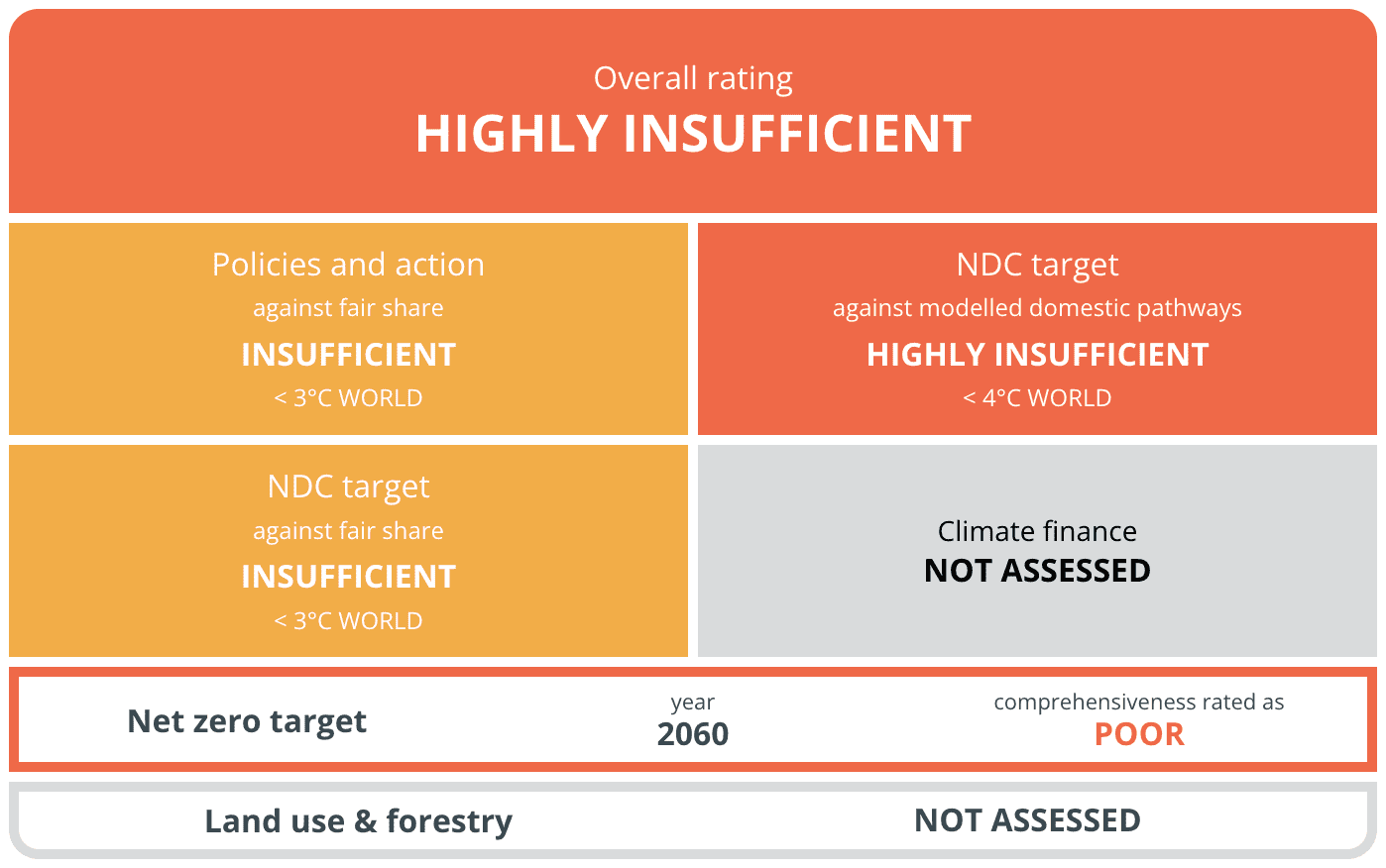Click the 'against modelled domestic pathways' subtitle
Image resolution: width=1386 pixels, height=868 pixels.
(1037, 308)
